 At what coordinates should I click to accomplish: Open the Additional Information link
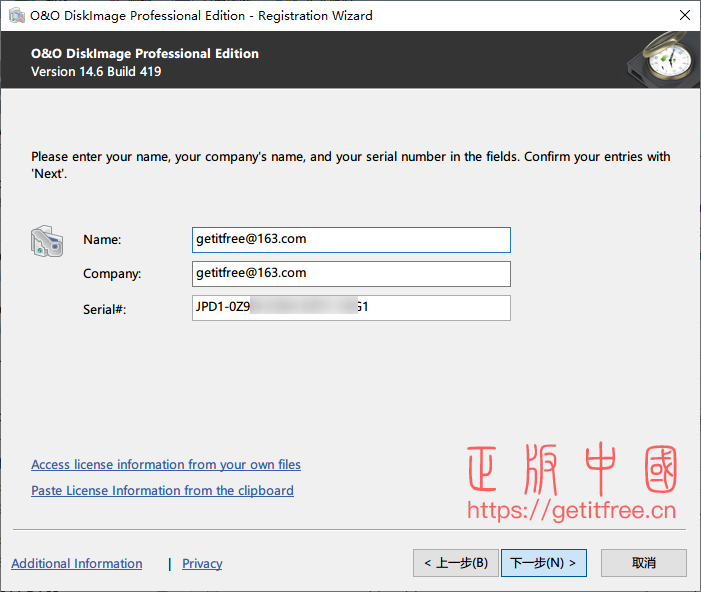(77, 563)
